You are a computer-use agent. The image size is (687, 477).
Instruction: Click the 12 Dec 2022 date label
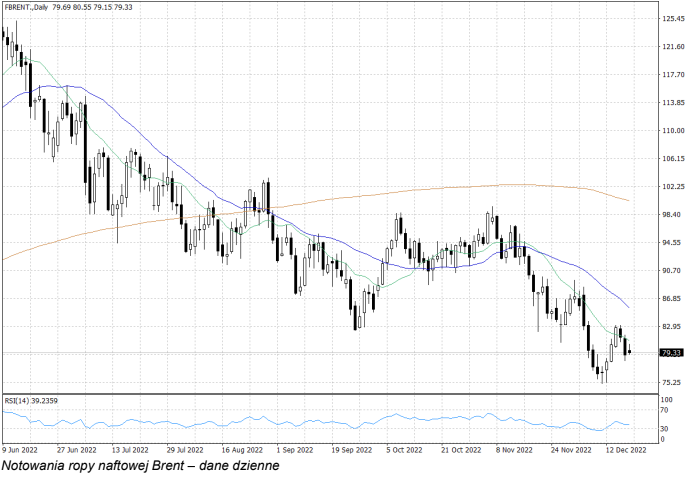tap(626, 450)
